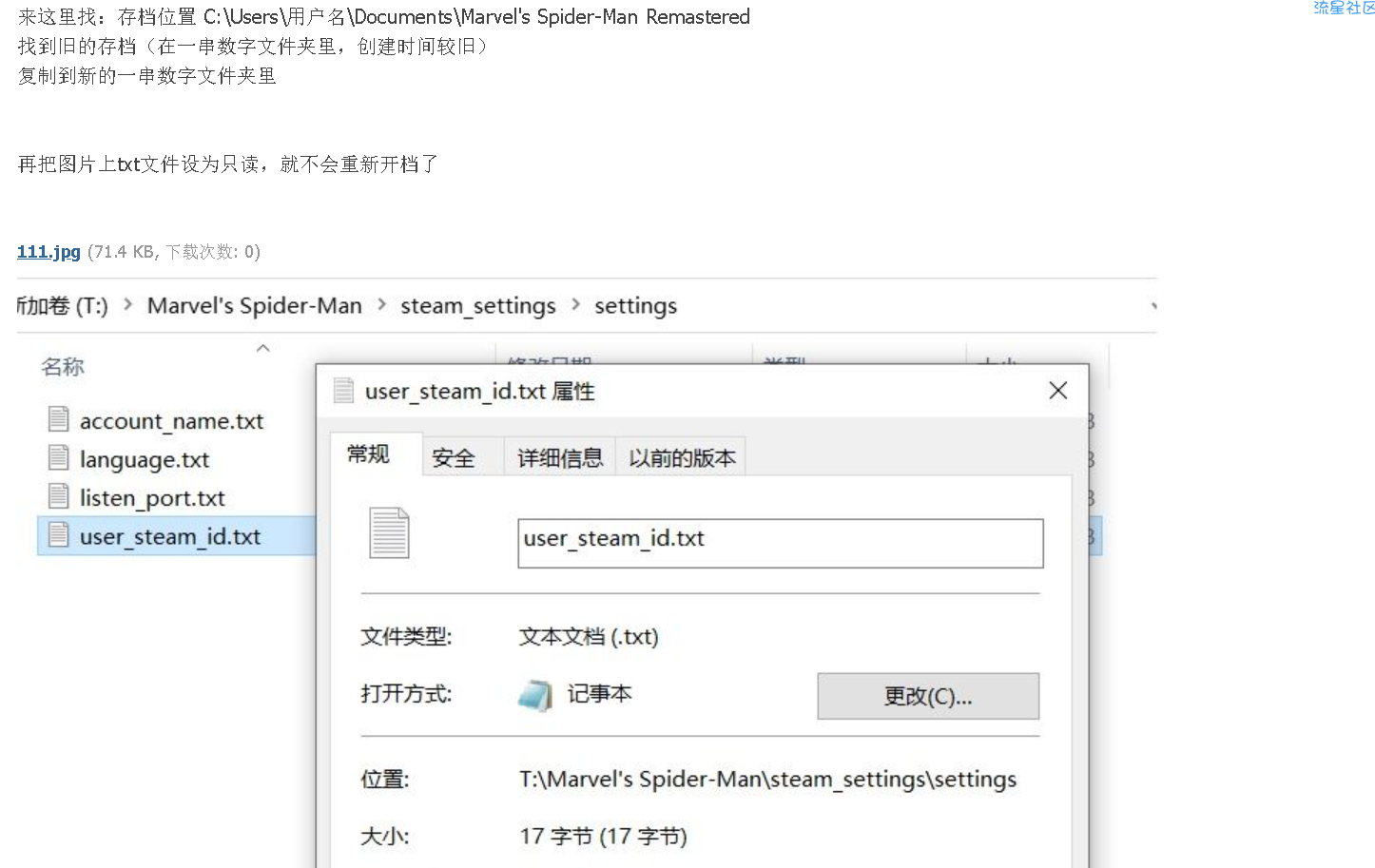
Task: Focus the filename field in properties
Action: click(781, 543)
